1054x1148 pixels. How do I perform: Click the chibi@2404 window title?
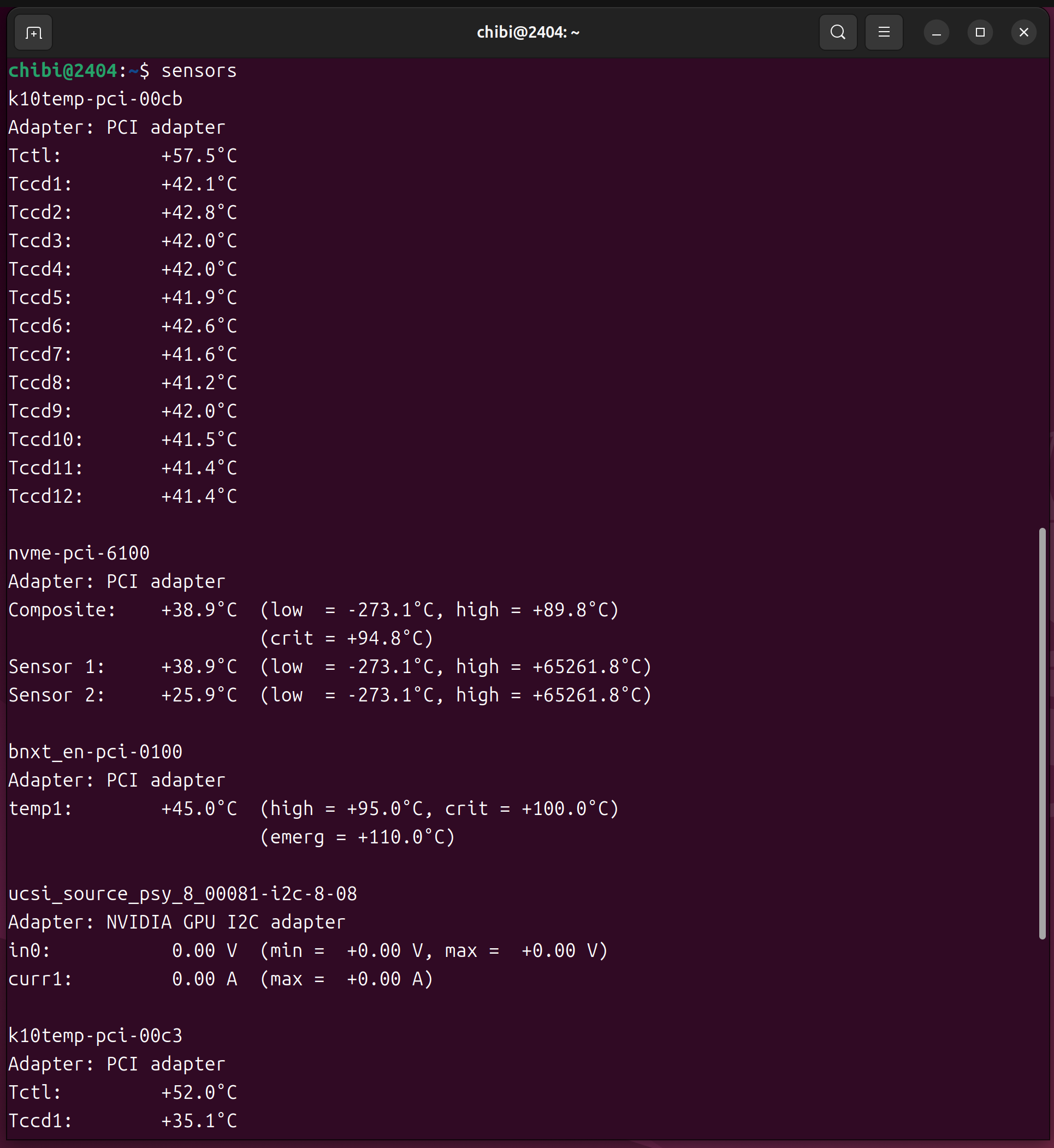click(x=528, y=33)
